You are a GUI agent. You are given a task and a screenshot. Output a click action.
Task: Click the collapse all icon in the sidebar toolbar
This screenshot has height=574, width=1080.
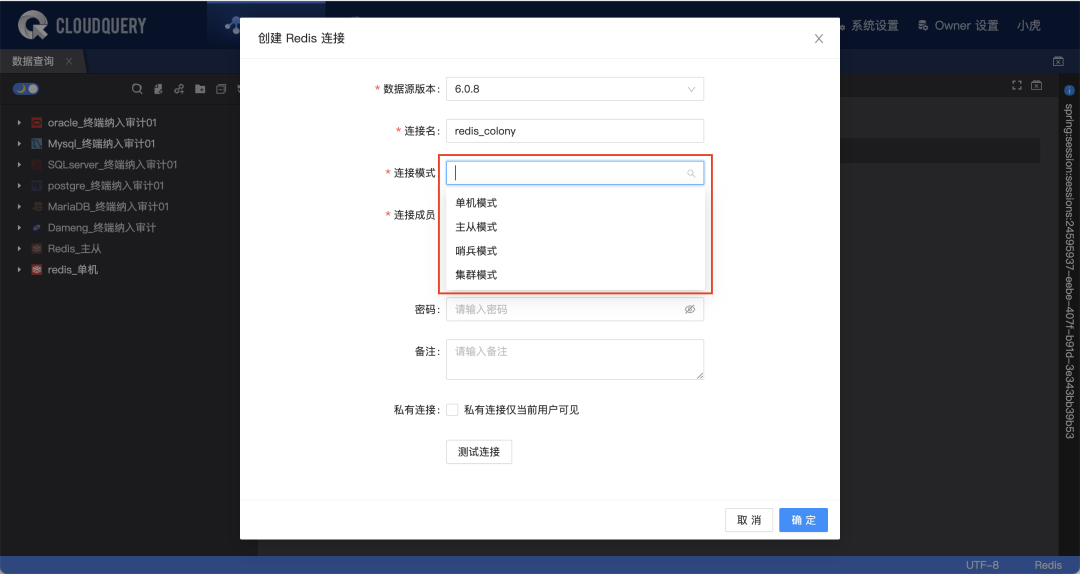pos(221,89)
